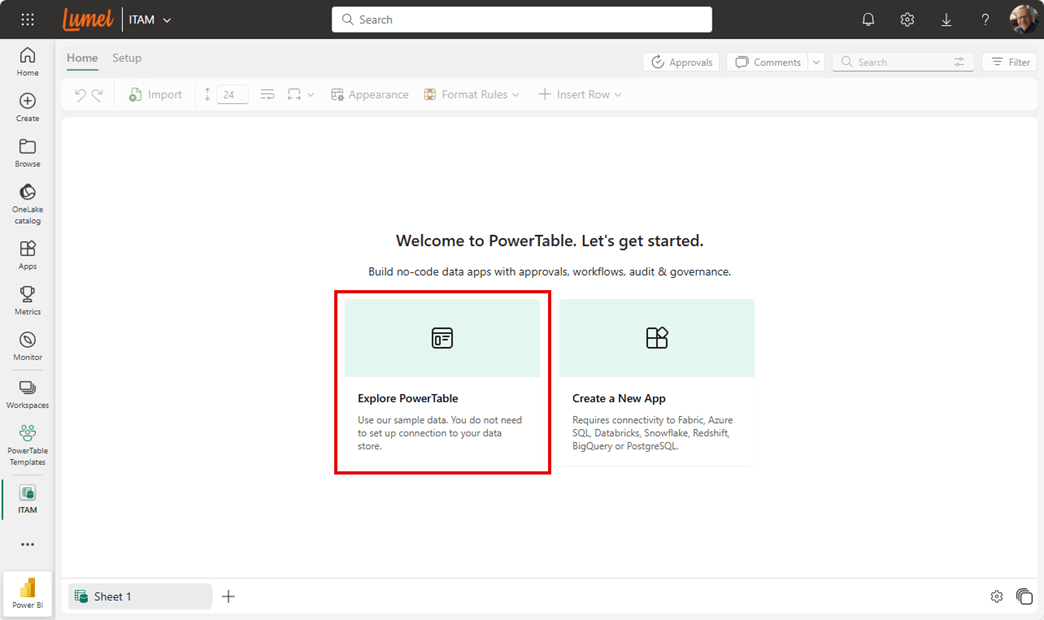
Task: Click the notifications bell icon
Action: (x=868, y=19)
